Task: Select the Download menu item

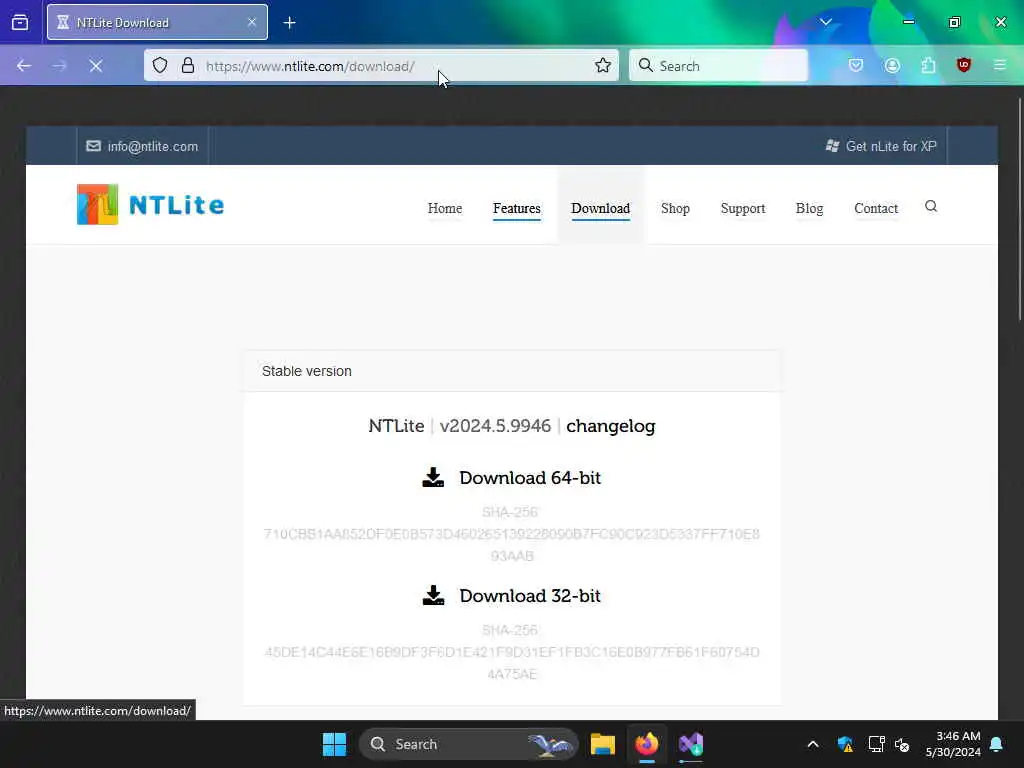Action: [600, 208]
